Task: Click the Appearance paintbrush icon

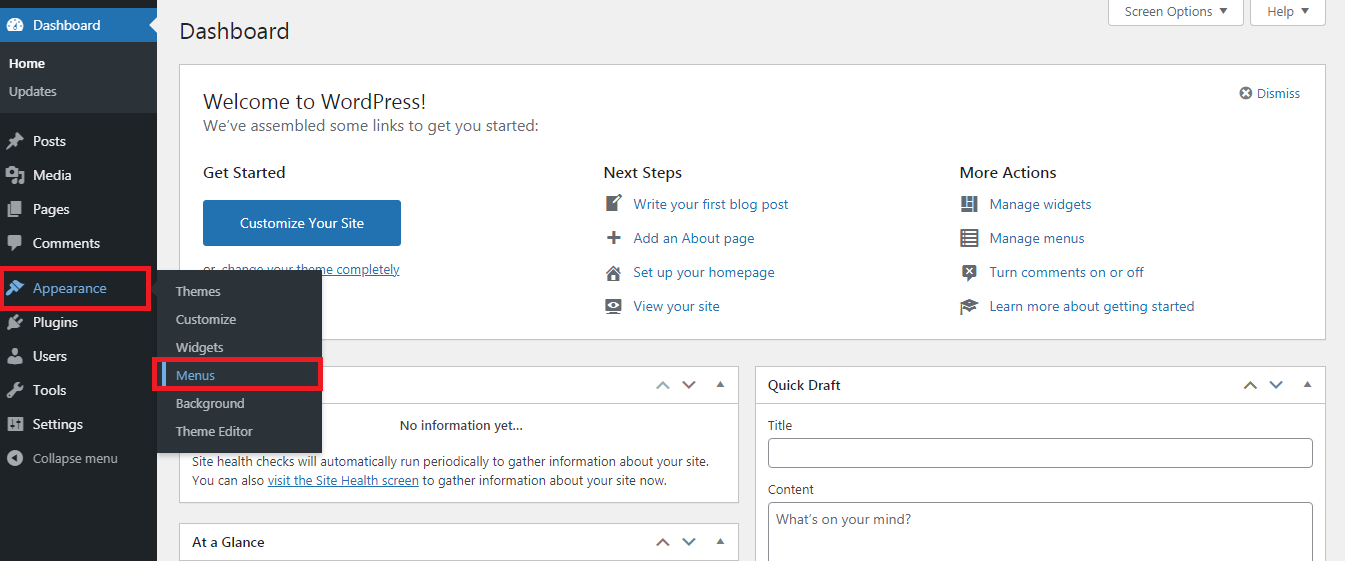Action: [x=15, y=288]
